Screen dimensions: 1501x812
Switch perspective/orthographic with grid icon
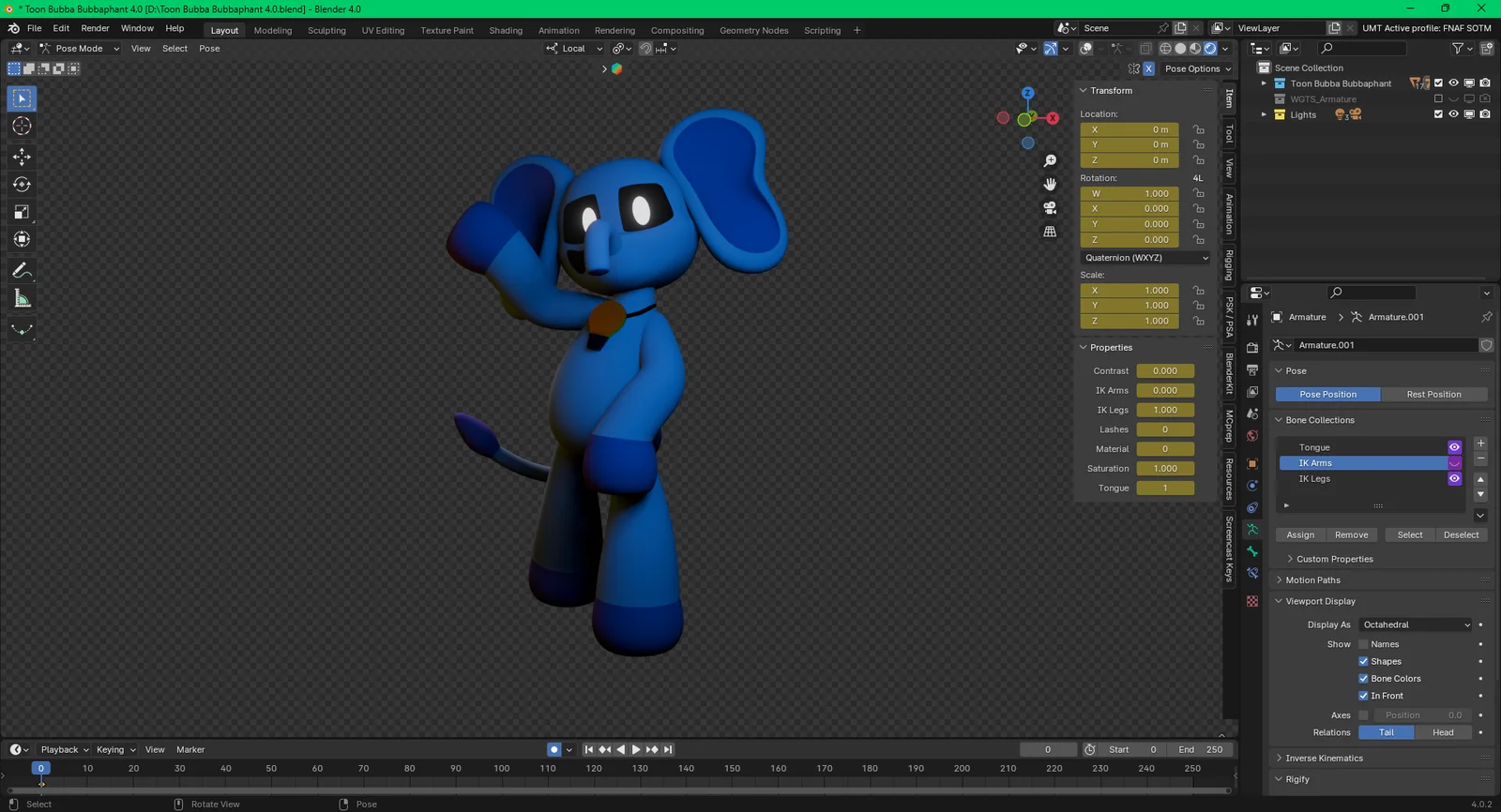coord(1050,232)
